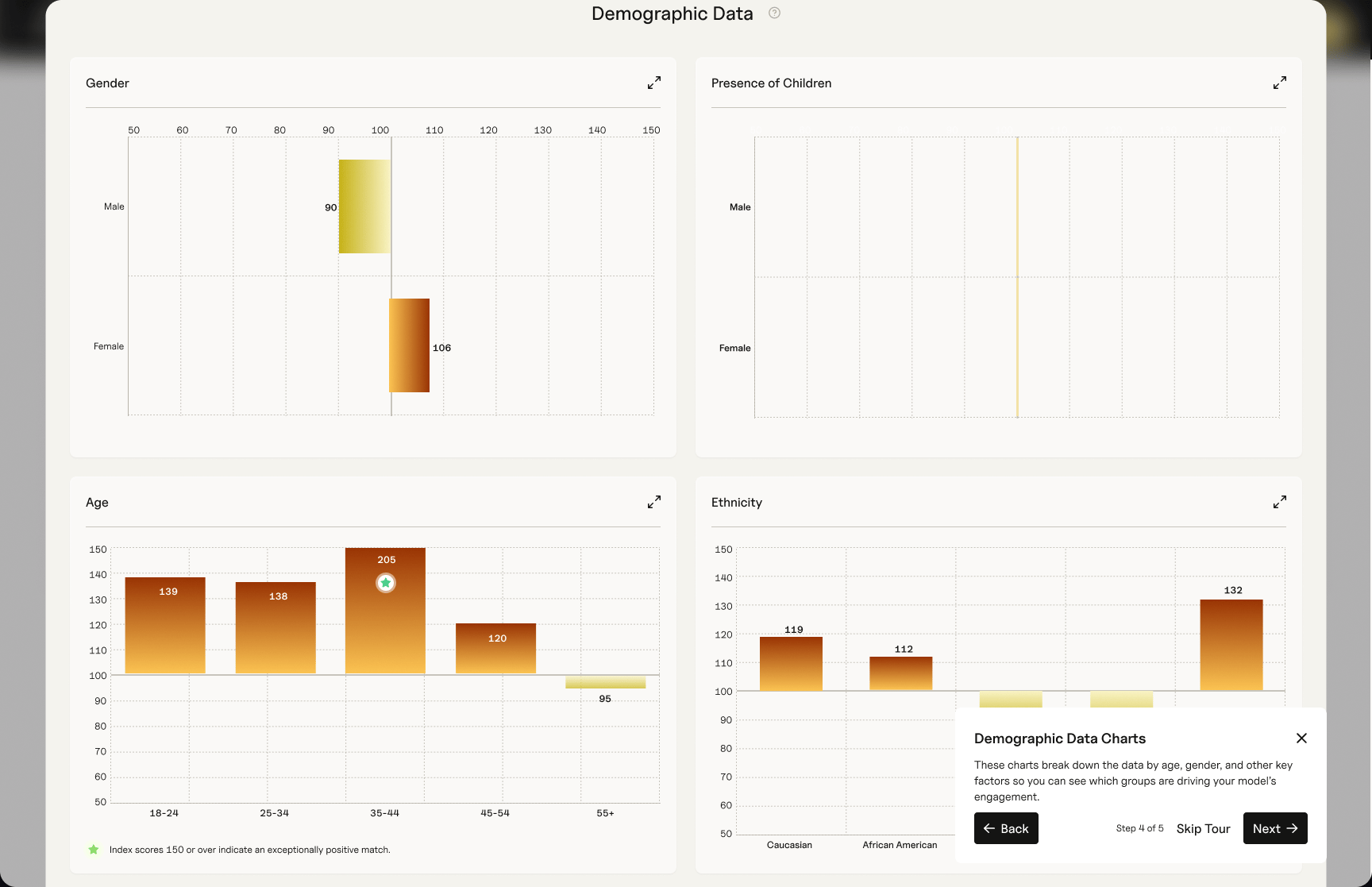
Task: Click the 'Step 4 of 5' indicator
Action: [x=1139, y=828]
